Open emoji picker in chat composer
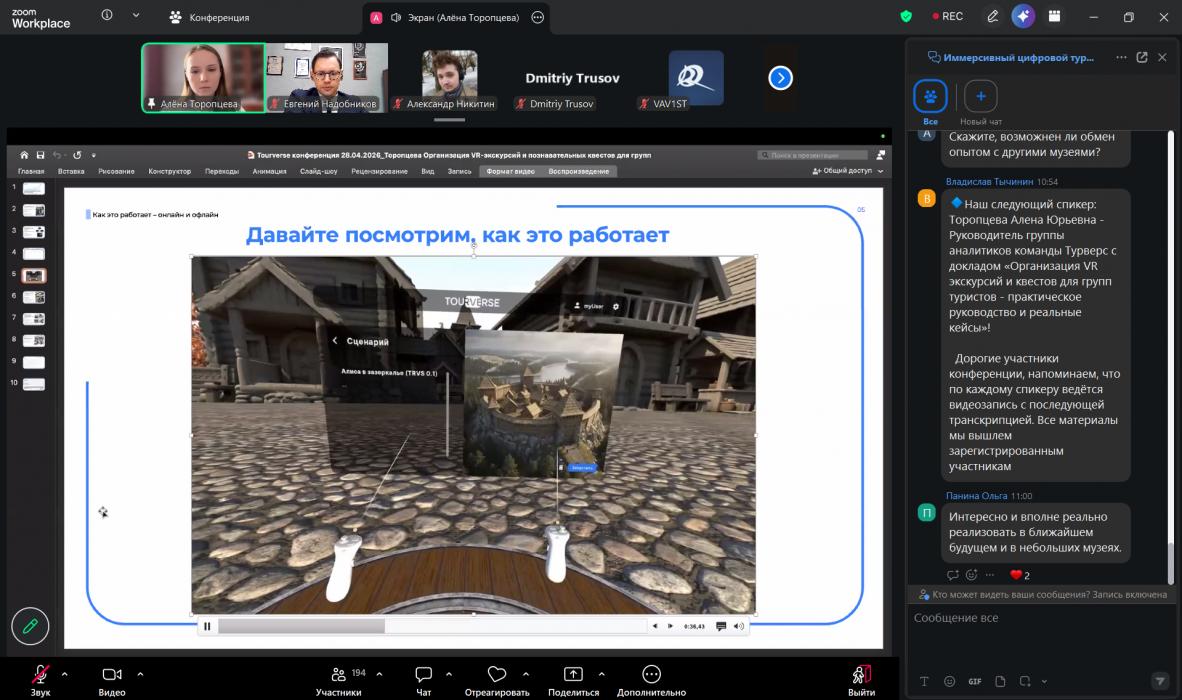 [949, 681]
